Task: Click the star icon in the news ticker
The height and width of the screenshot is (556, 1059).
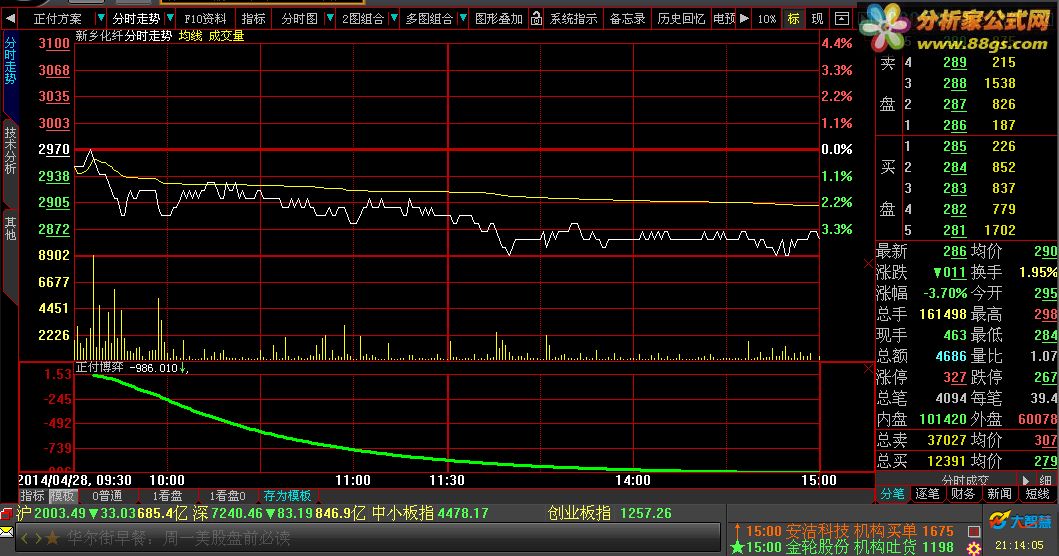Action: [x=53, y=538]
